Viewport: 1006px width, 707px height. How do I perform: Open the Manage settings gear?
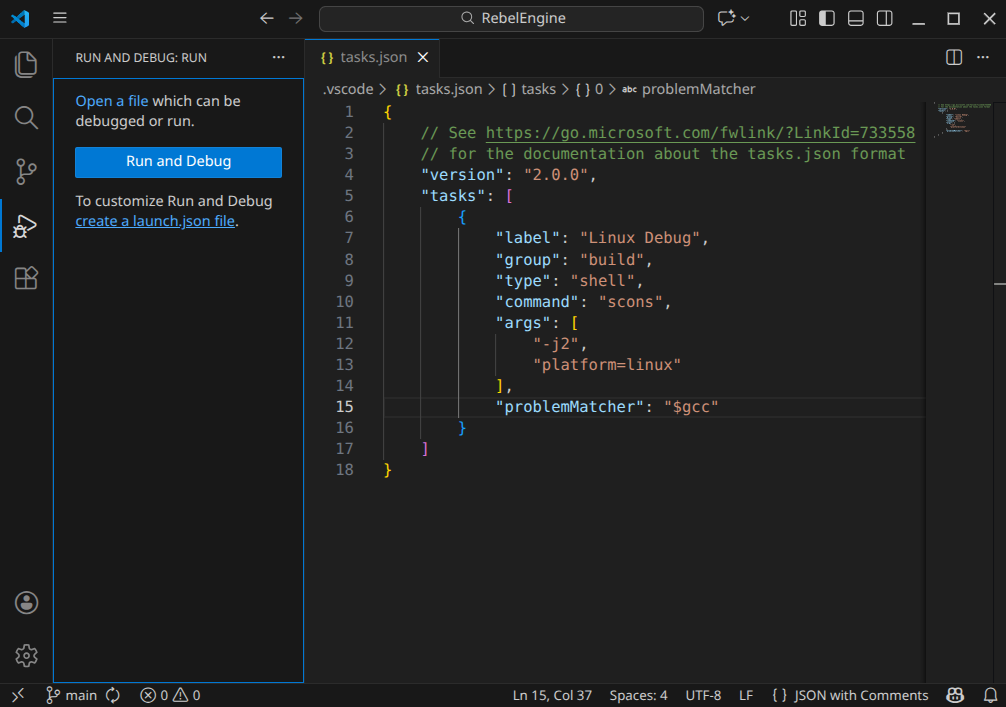26,656
